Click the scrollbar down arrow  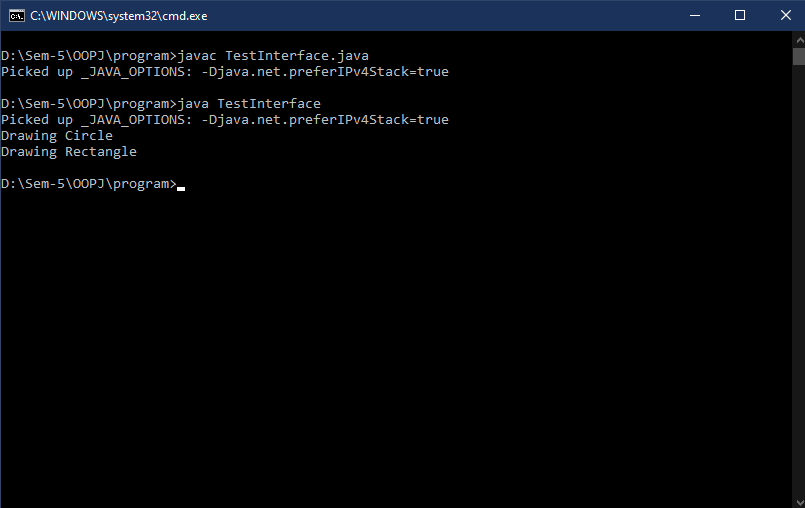[x=799, y=502]
